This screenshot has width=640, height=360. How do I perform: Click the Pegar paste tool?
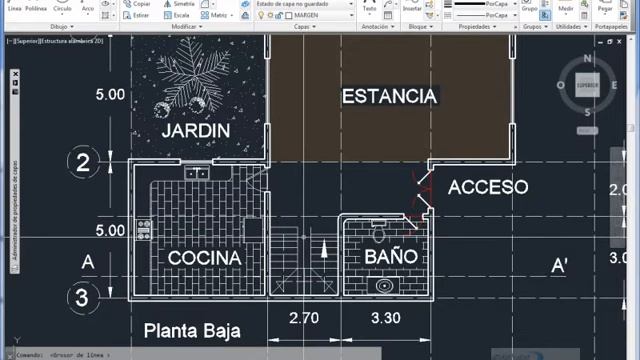tap(605, 6)
